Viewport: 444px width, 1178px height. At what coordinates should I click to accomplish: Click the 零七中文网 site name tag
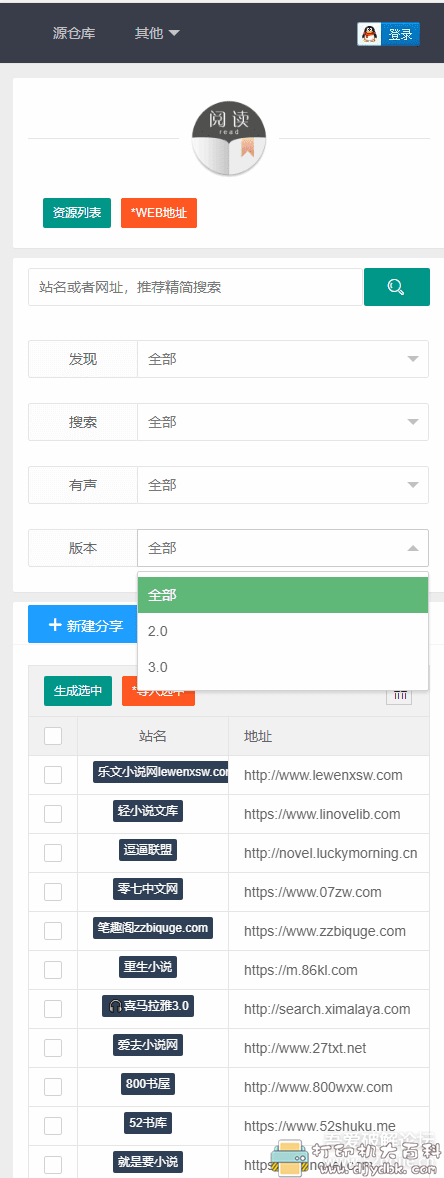[x=150, y=890]
